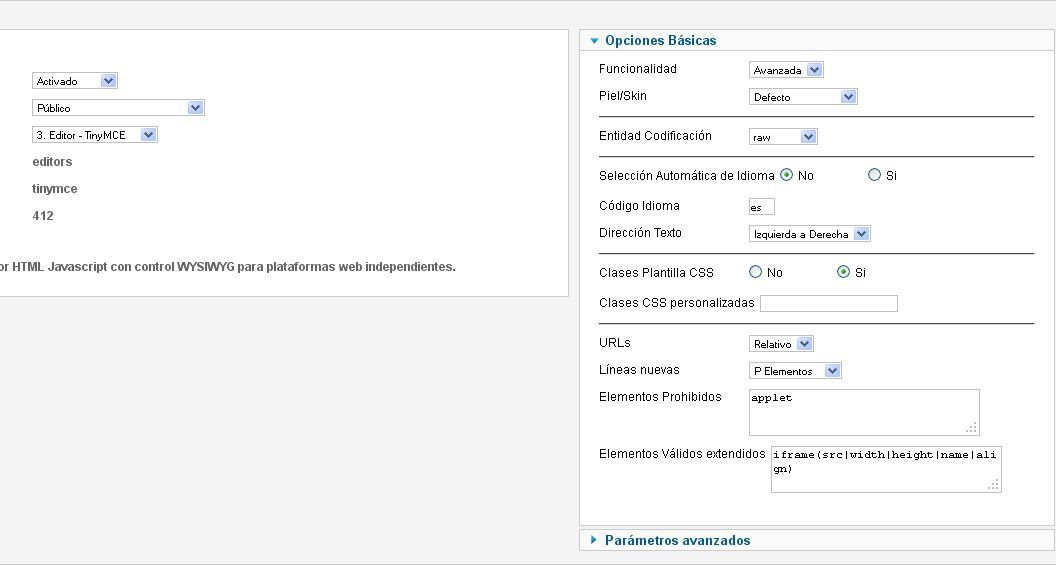1056x566 pixels.
Task: Click the Clases CSS personalizadas text field
Action: click(x=828, y=303)
